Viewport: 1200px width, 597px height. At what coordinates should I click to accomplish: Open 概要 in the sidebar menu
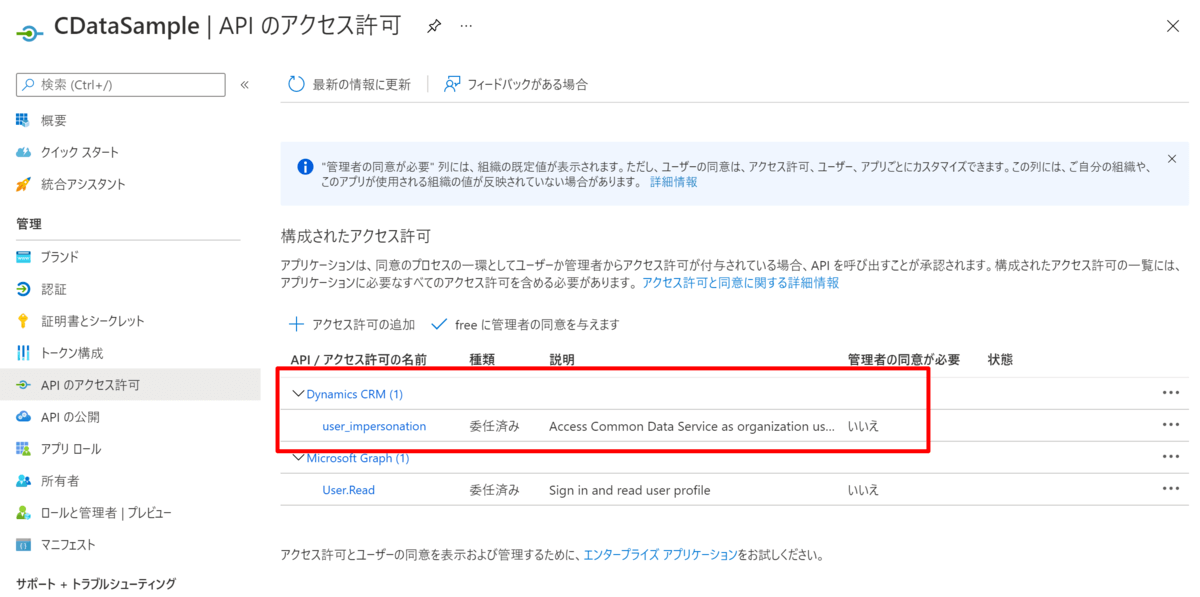(x=53, y=120)
